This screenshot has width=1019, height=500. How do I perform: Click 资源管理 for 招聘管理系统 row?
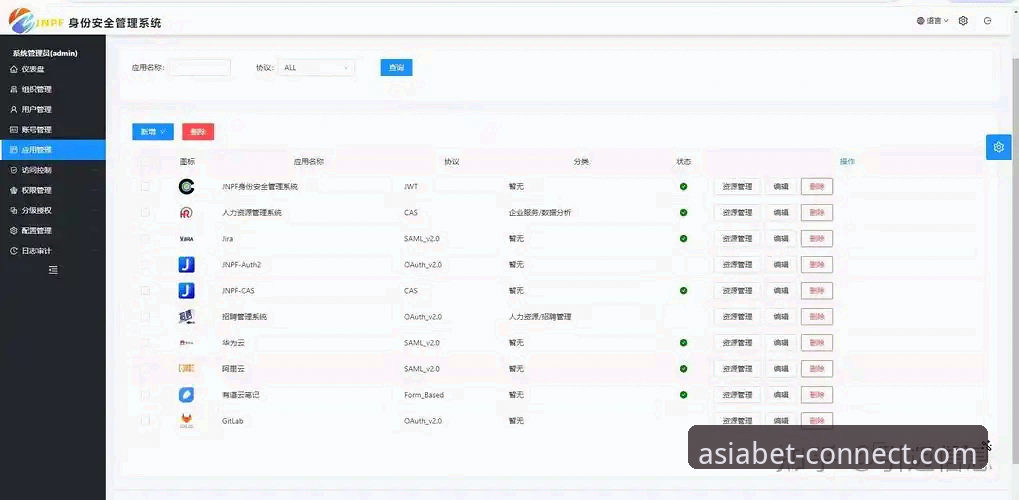click(x=737, y=317)
